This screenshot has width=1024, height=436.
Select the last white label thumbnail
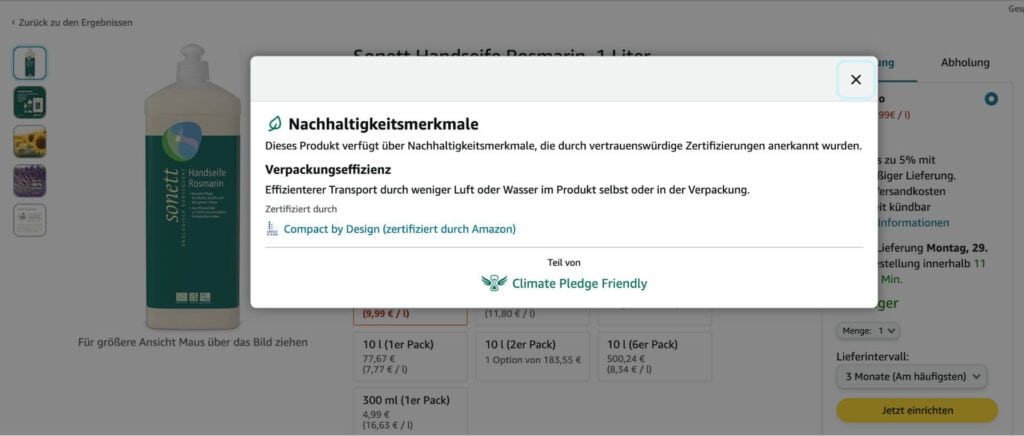pyautogui.click(x=30, y=220)
